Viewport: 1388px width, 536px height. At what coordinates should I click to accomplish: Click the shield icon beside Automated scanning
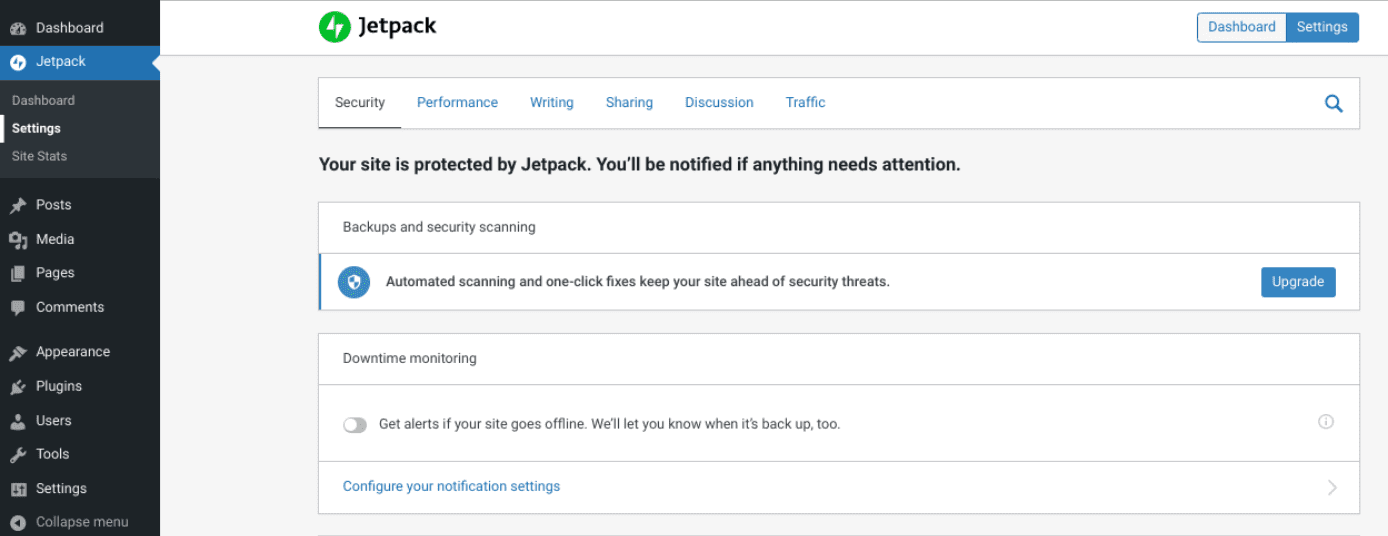click(354, 282)
